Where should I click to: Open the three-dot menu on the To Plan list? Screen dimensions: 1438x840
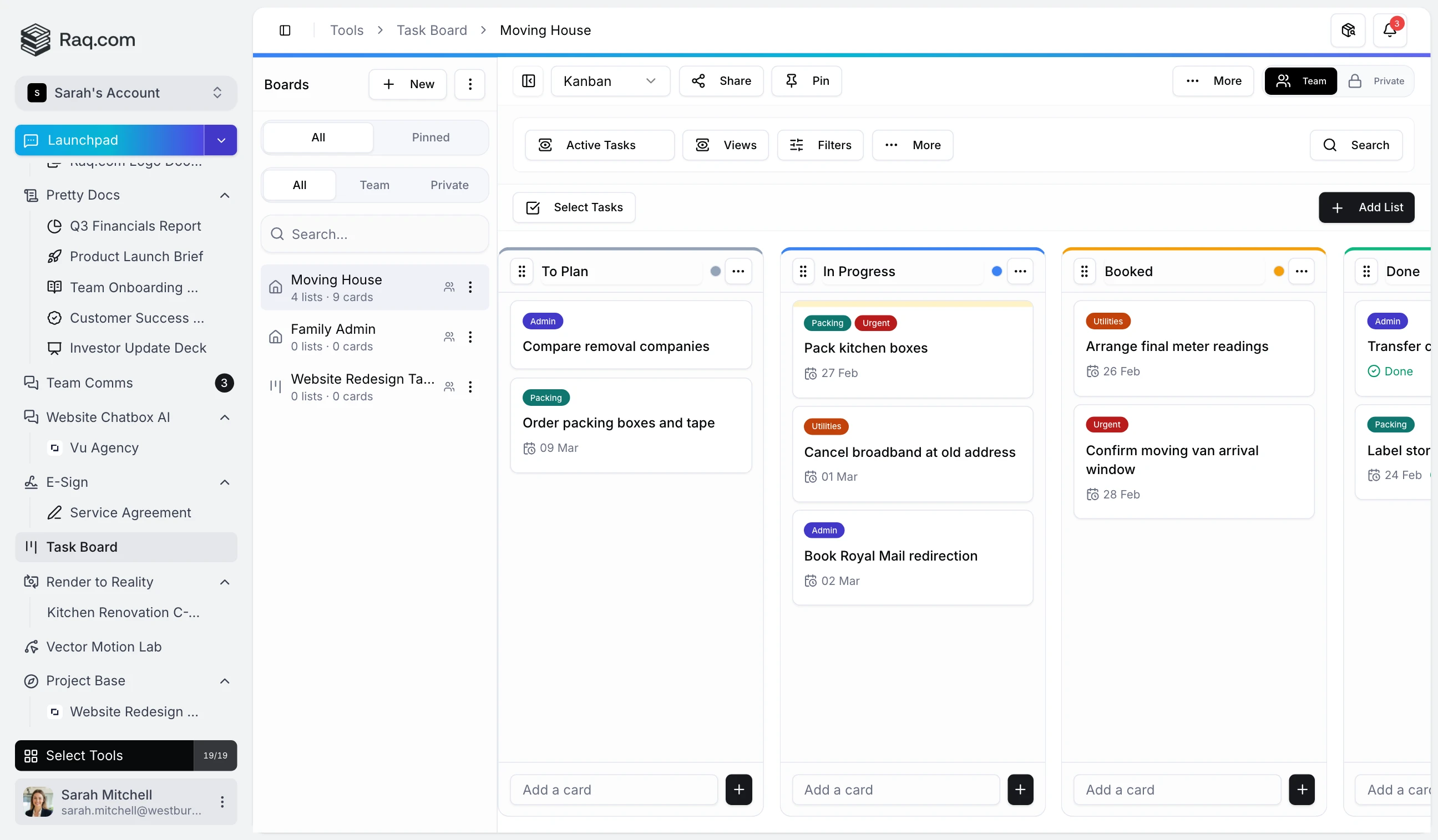tap(739, 272)
